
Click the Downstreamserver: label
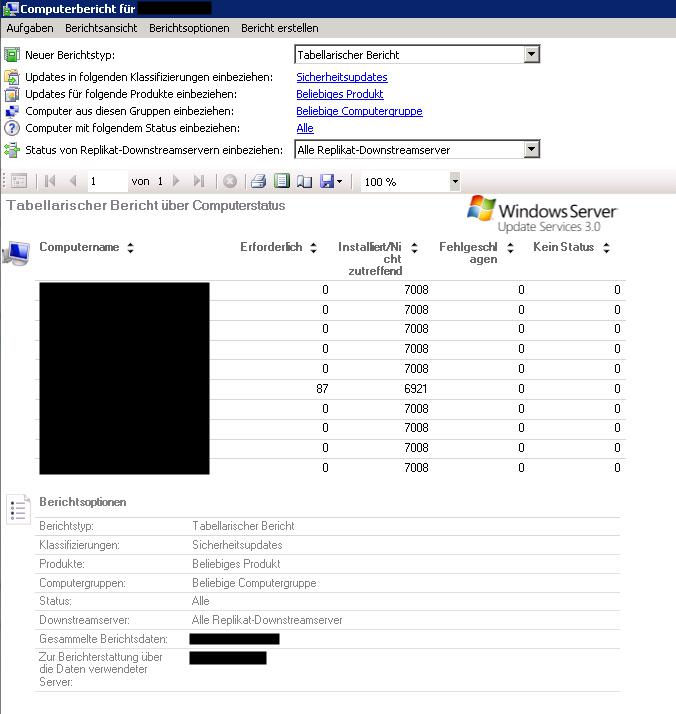[84, 620]
